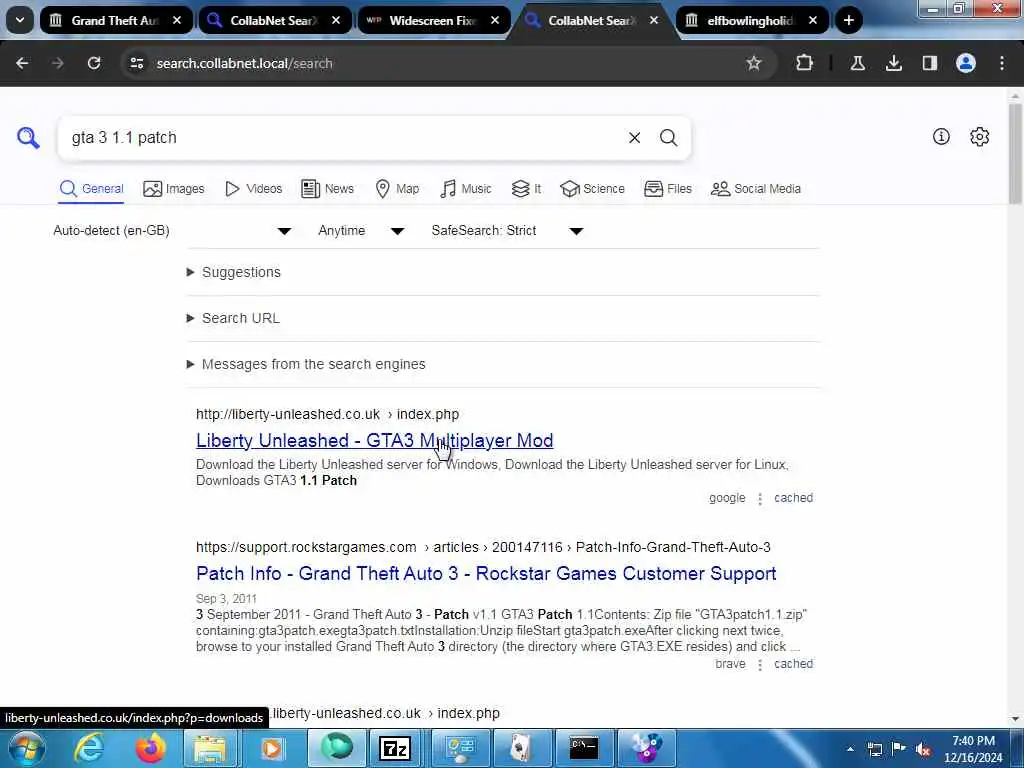The width and height of the screenshot is (1024, 768).
Task: Toggle the browser side panel icon
Action: (x=929, y=63)
